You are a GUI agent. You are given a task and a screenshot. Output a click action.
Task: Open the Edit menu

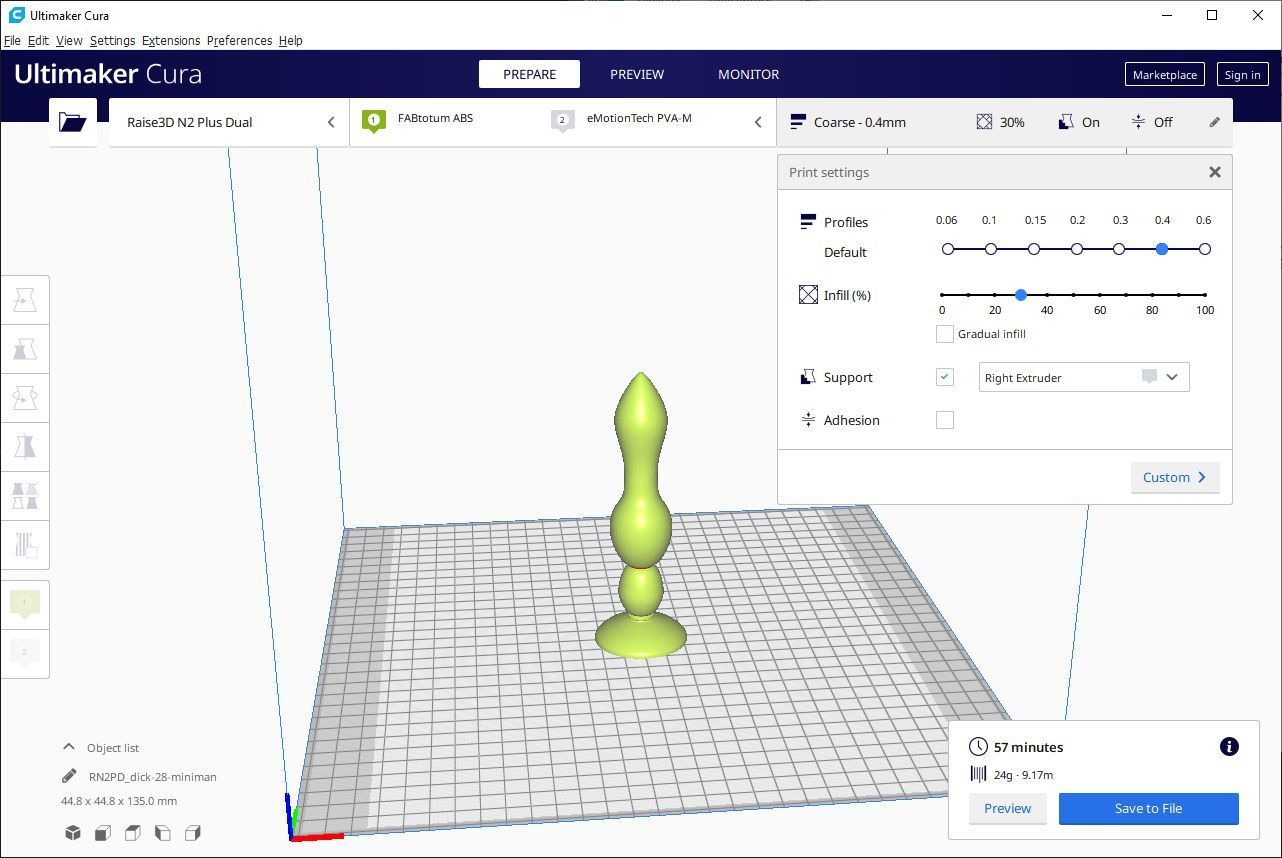click(x=38, y=40)
